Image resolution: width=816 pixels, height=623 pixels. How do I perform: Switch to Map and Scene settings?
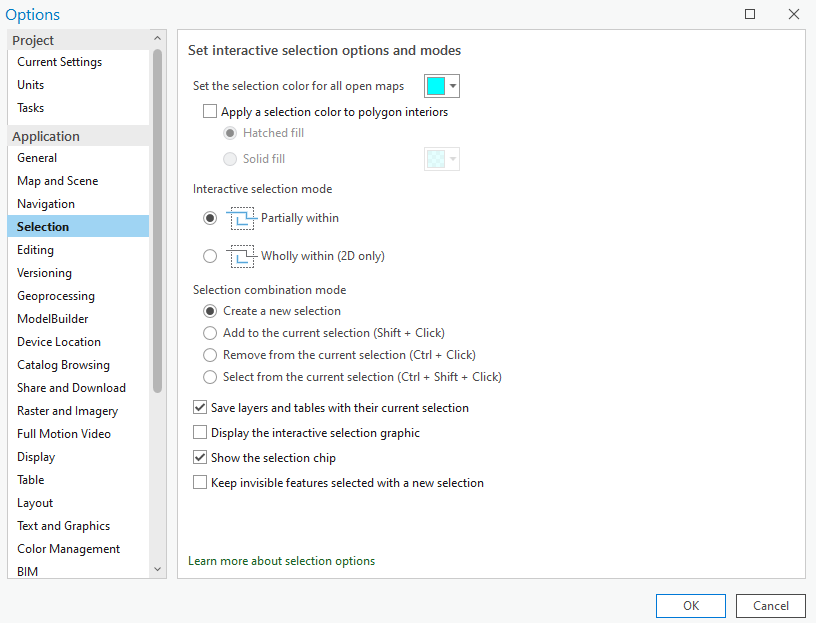tap(57, 180)
